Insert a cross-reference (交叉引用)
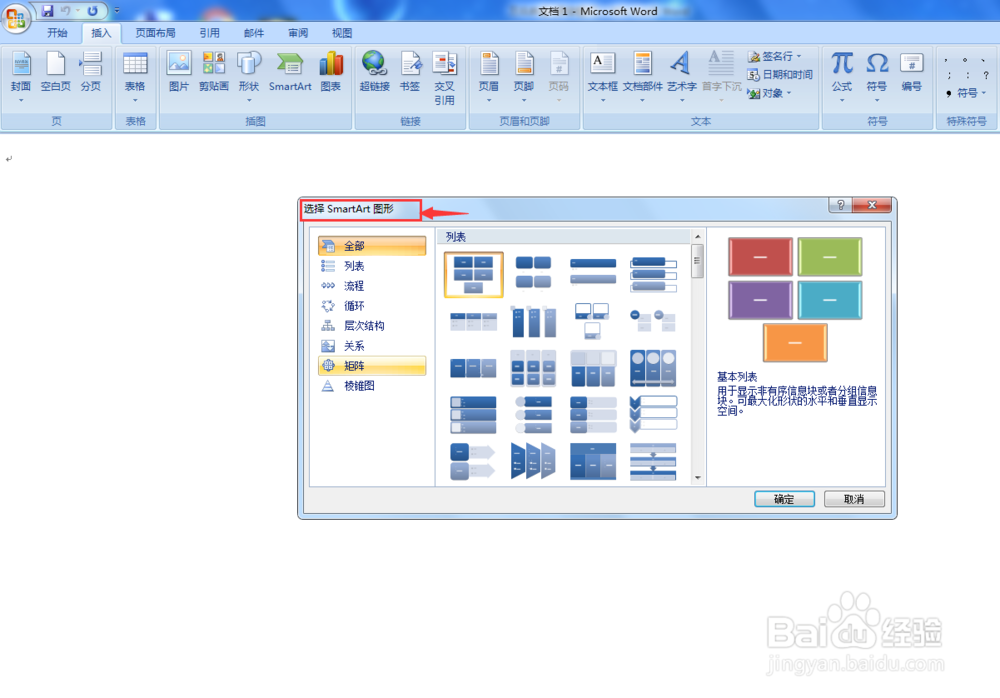The height and width of the screenshot is (698, 1000). 445,78
